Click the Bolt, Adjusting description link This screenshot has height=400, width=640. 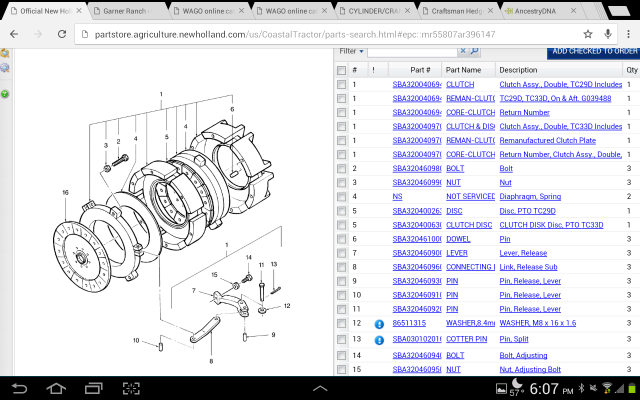coord(523,355)
